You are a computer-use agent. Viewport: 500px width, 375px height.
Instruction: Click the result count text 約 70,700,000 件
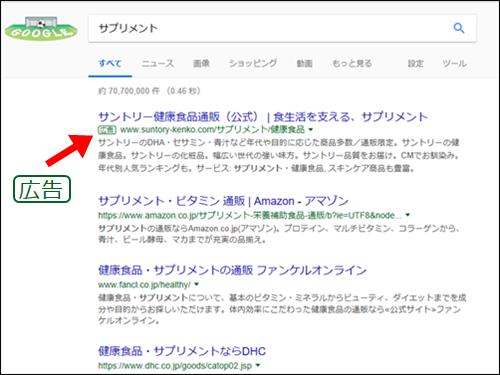[x=129, y=91]
